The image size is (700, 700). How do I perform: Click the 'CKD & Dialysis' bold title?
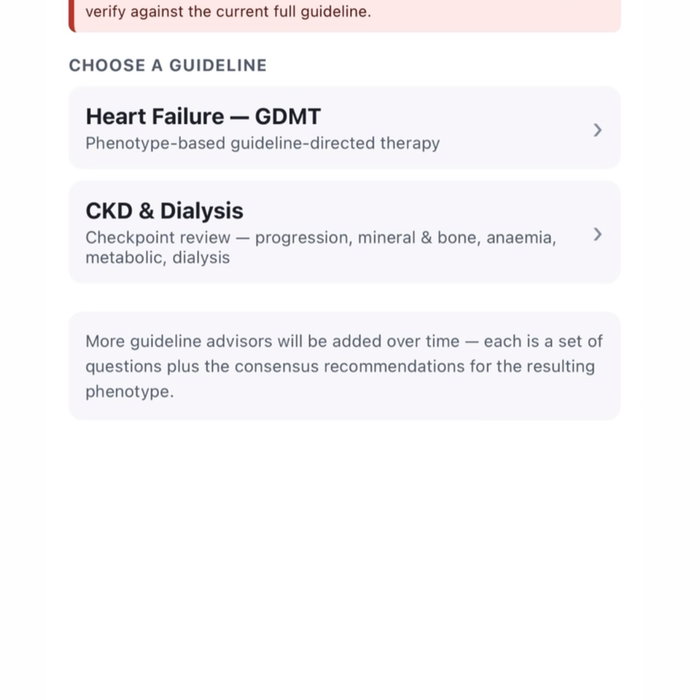164,211
